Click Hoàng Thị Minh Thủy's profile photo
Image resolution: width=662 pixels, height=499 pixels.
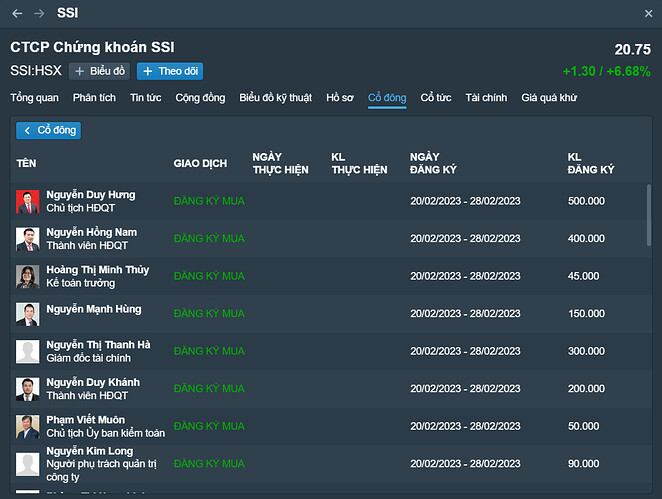(27, 276)
